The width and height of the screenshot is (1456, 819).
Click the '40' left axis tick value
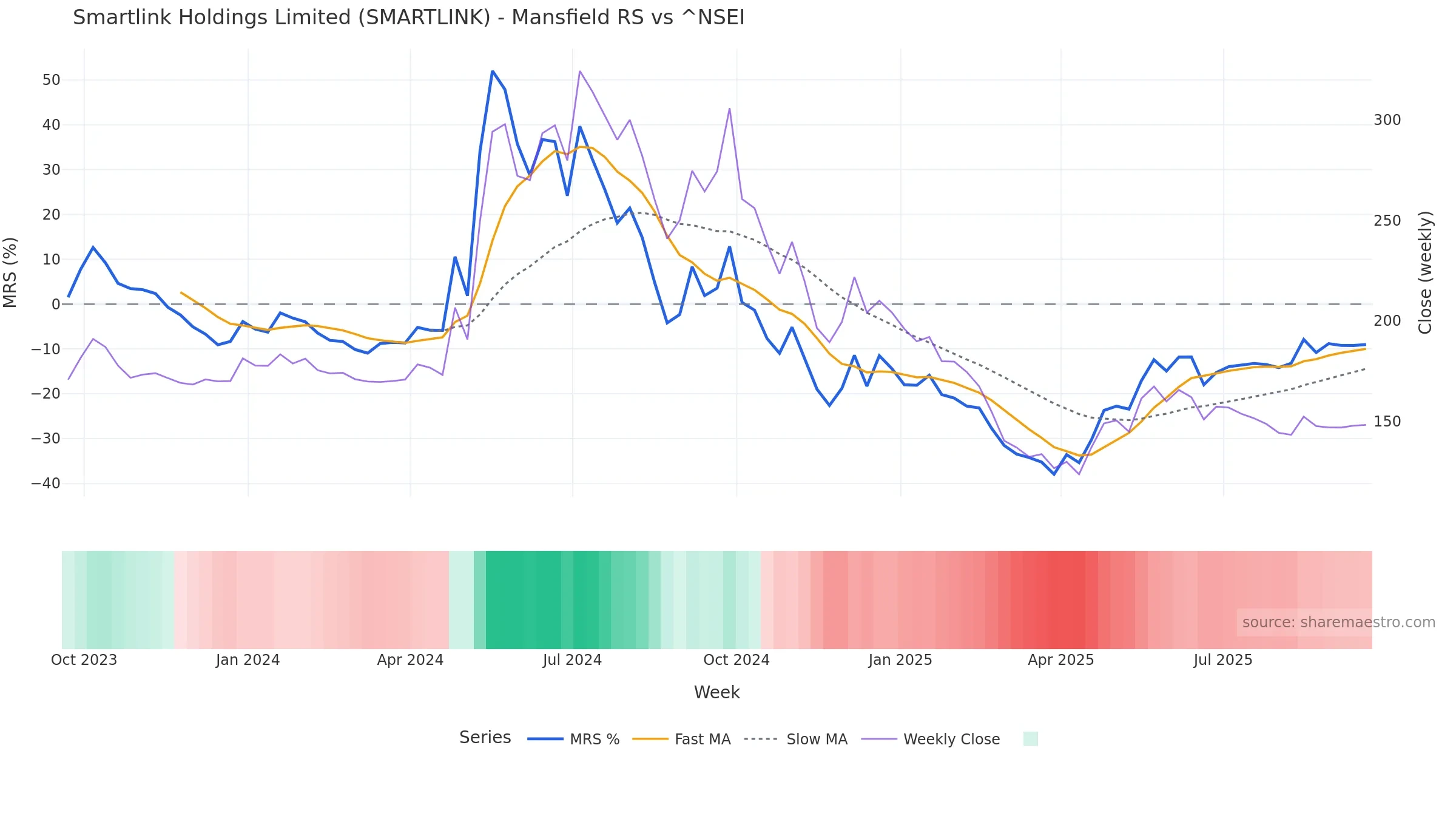tap(52, 125)
